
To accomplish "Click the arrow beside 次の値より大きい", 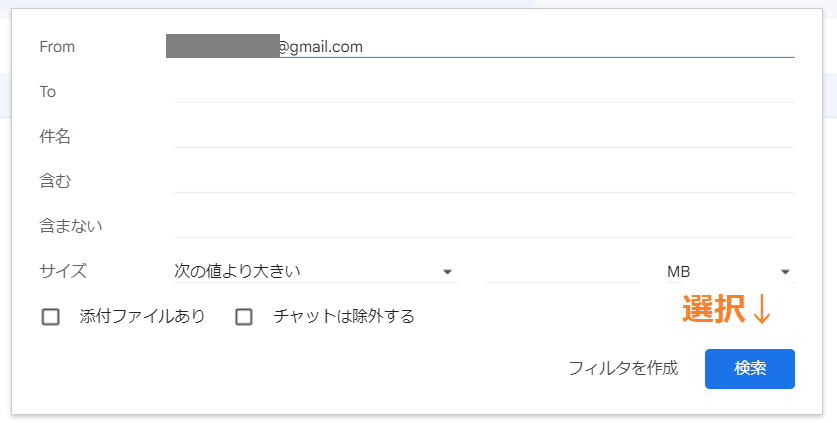I will click(448, 271).
